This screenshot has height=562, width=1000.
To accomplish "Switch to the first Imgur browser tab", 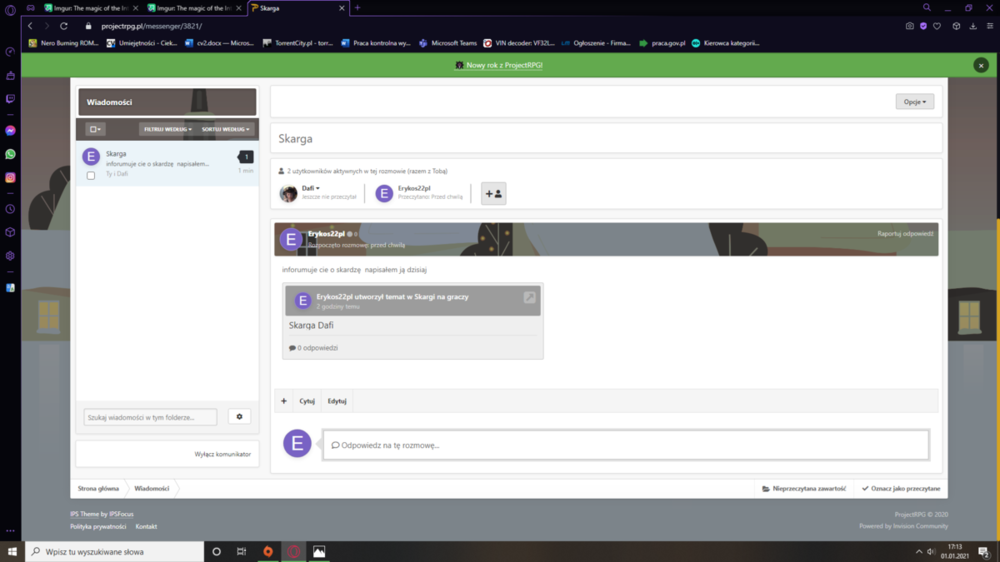I will click(x=91, y=8).
